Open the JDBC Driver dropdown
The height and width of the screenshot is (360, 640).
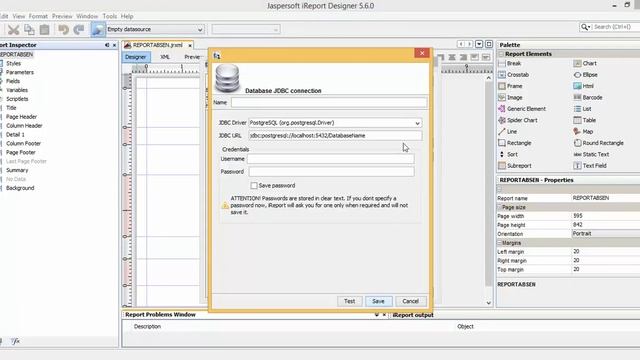click(417, 123)
